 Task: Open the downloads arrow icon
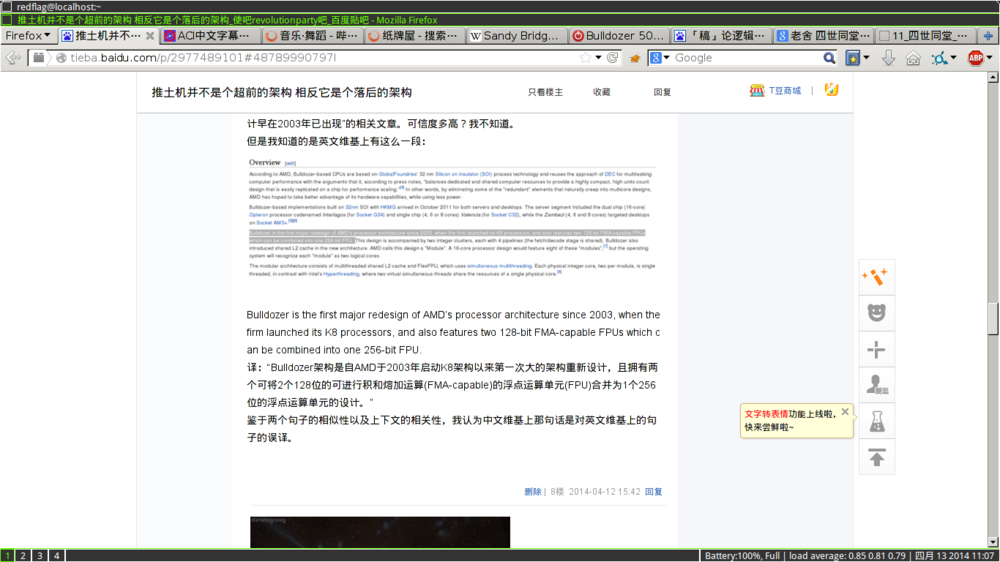[888, 58]
